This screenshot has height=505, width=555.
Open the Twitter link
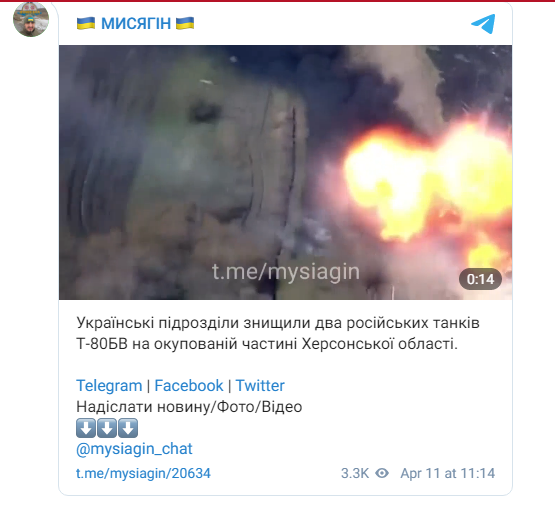260,386
